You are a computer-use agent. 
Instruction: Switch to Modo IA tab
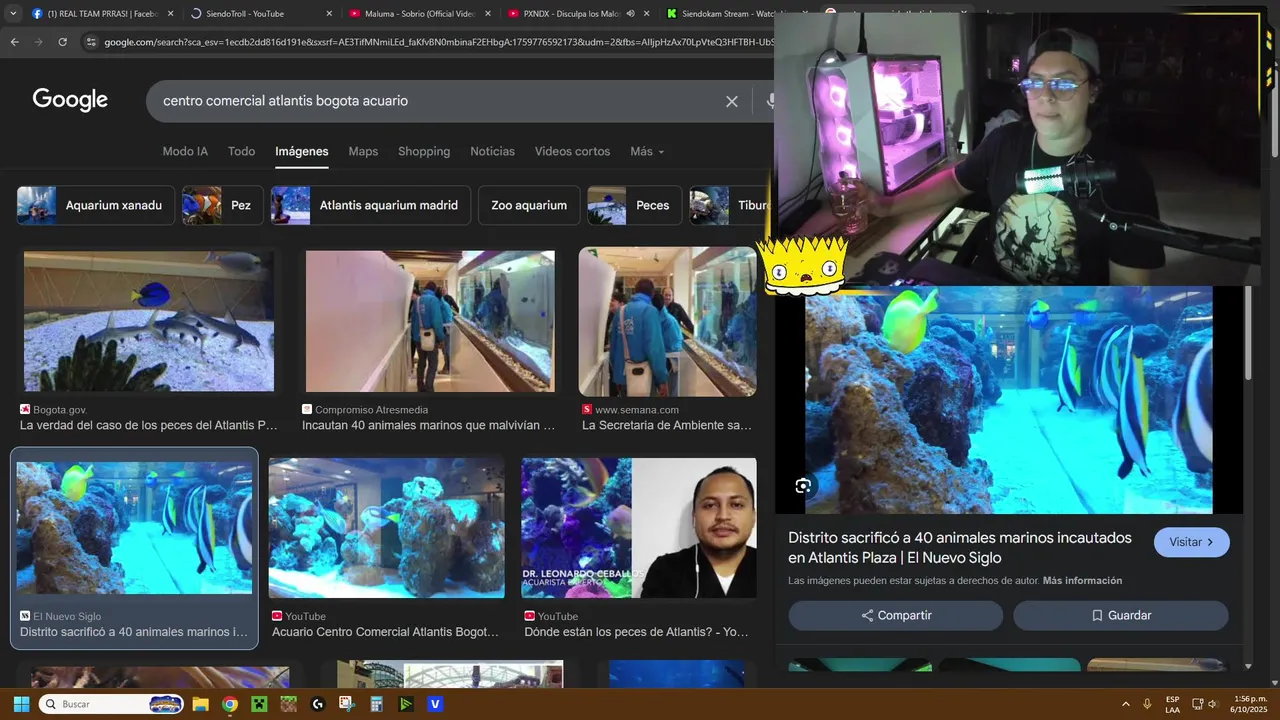185,151
